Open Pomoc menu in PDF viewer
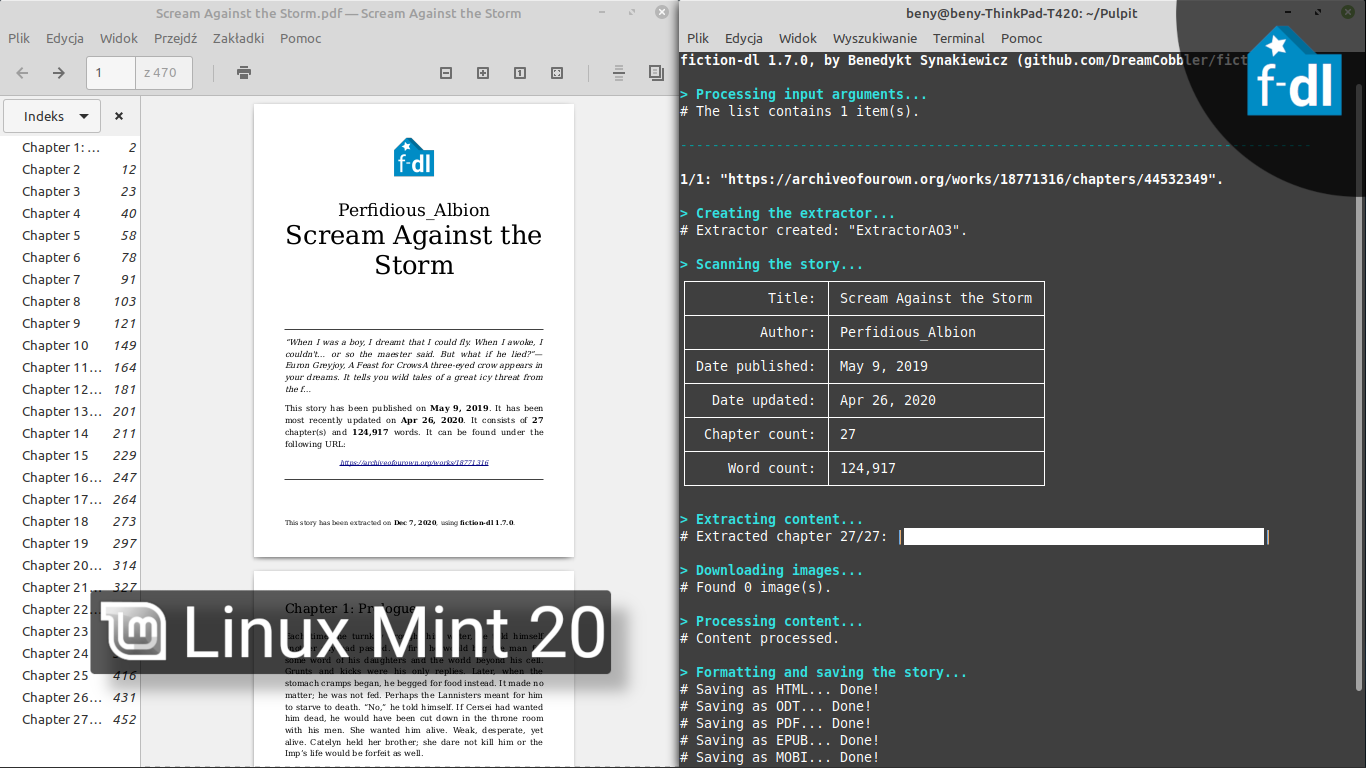Image resolution: width=1366 pixels, height=768 pixels. click(x=301, y=38)
